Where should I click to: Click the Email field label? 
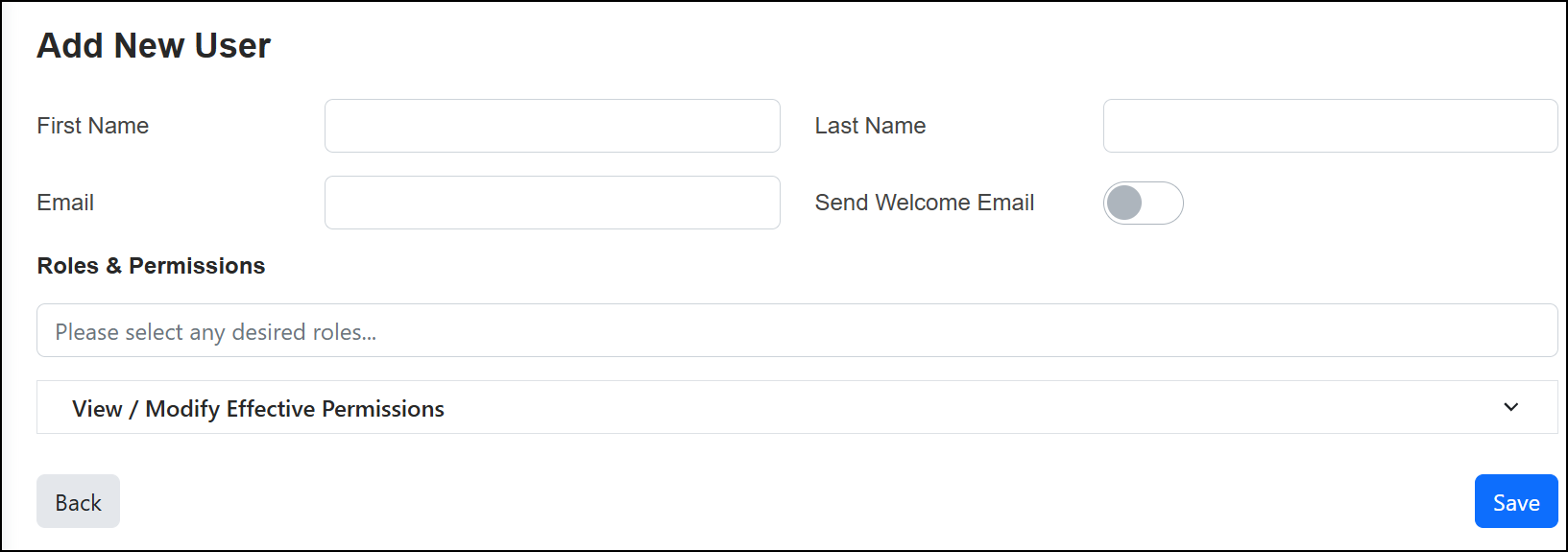tap(65, 203)
